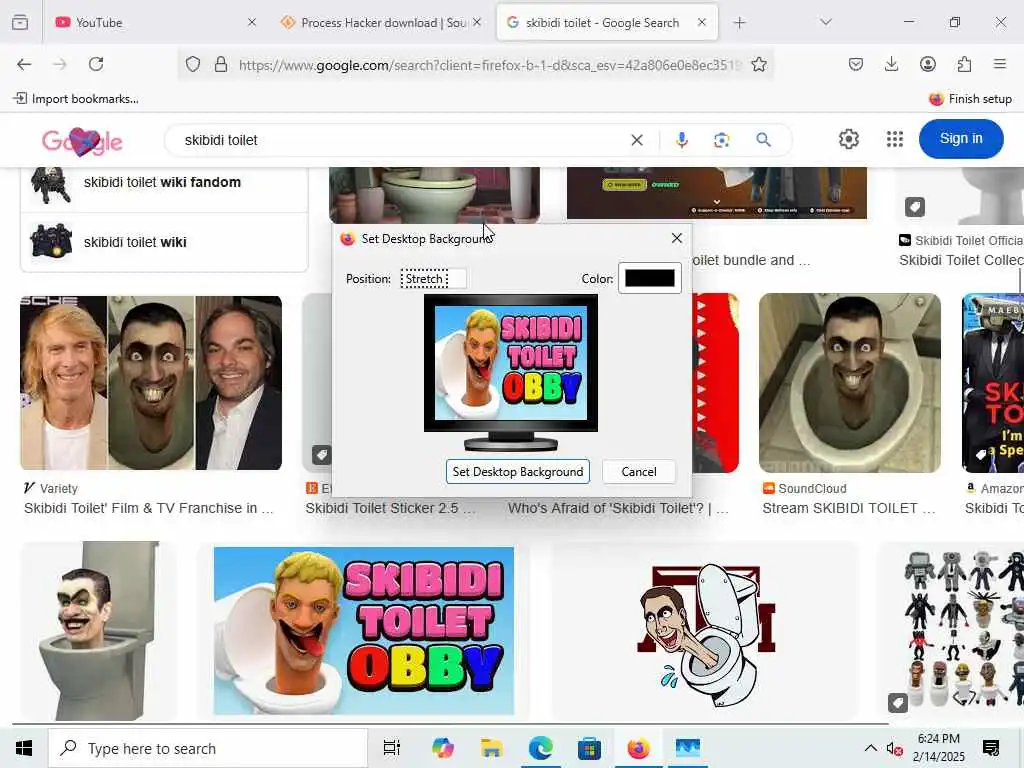This screenshot has width=1024, height=768.
Task: Open Microsoft Edge from the taskbar
Action: [x=541, y=748]
